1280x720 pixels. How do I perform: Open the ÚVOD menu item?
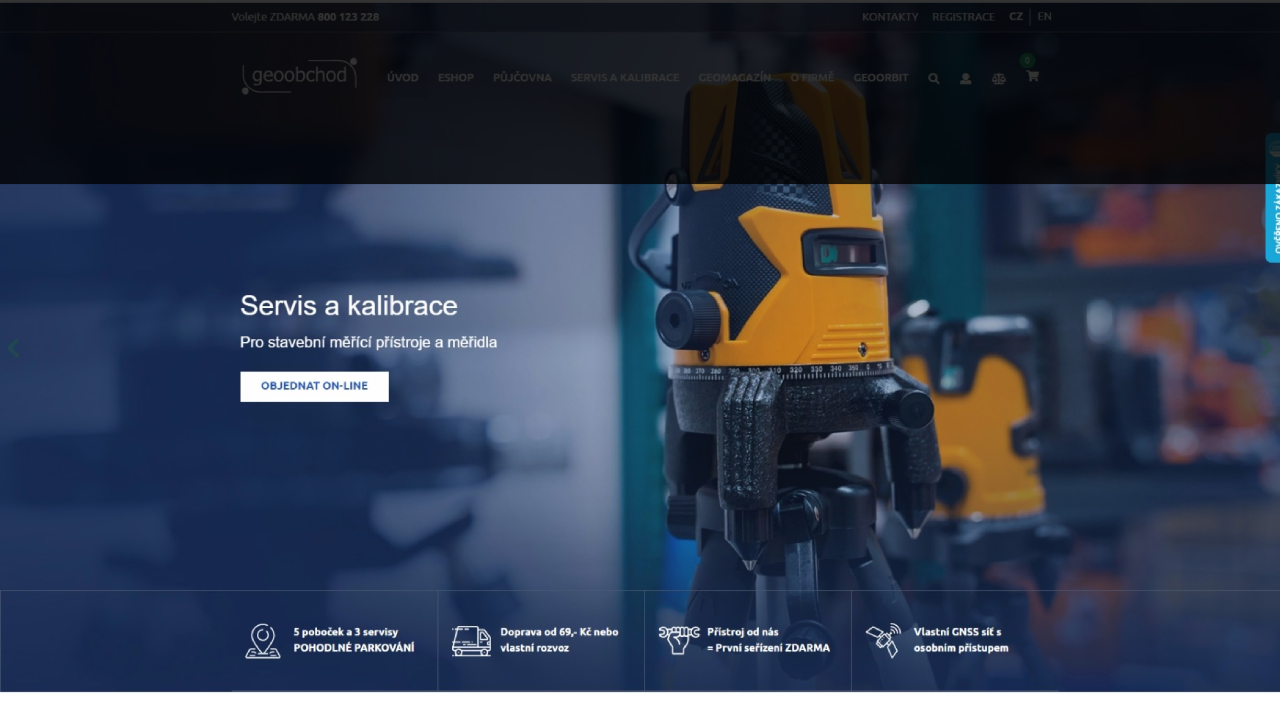click(403, 78)
